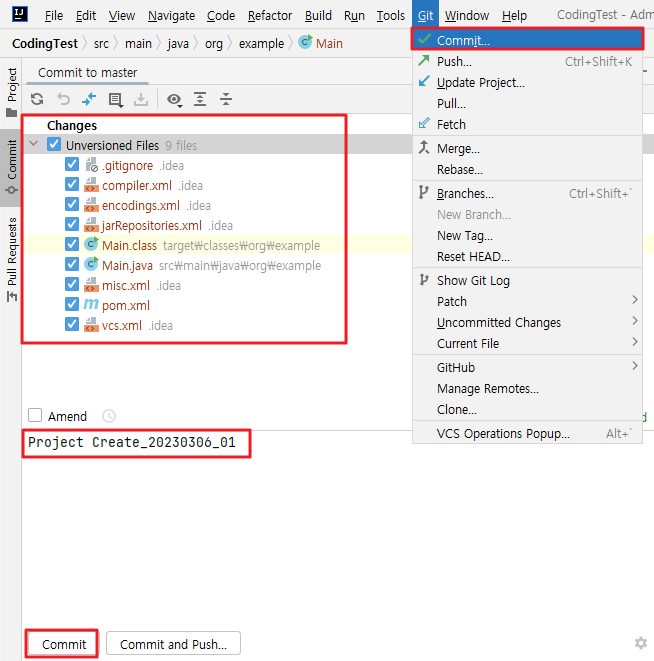Uncheck the pom.xml checkbox
Screen dimensions: 654x661
pos(72,304)
